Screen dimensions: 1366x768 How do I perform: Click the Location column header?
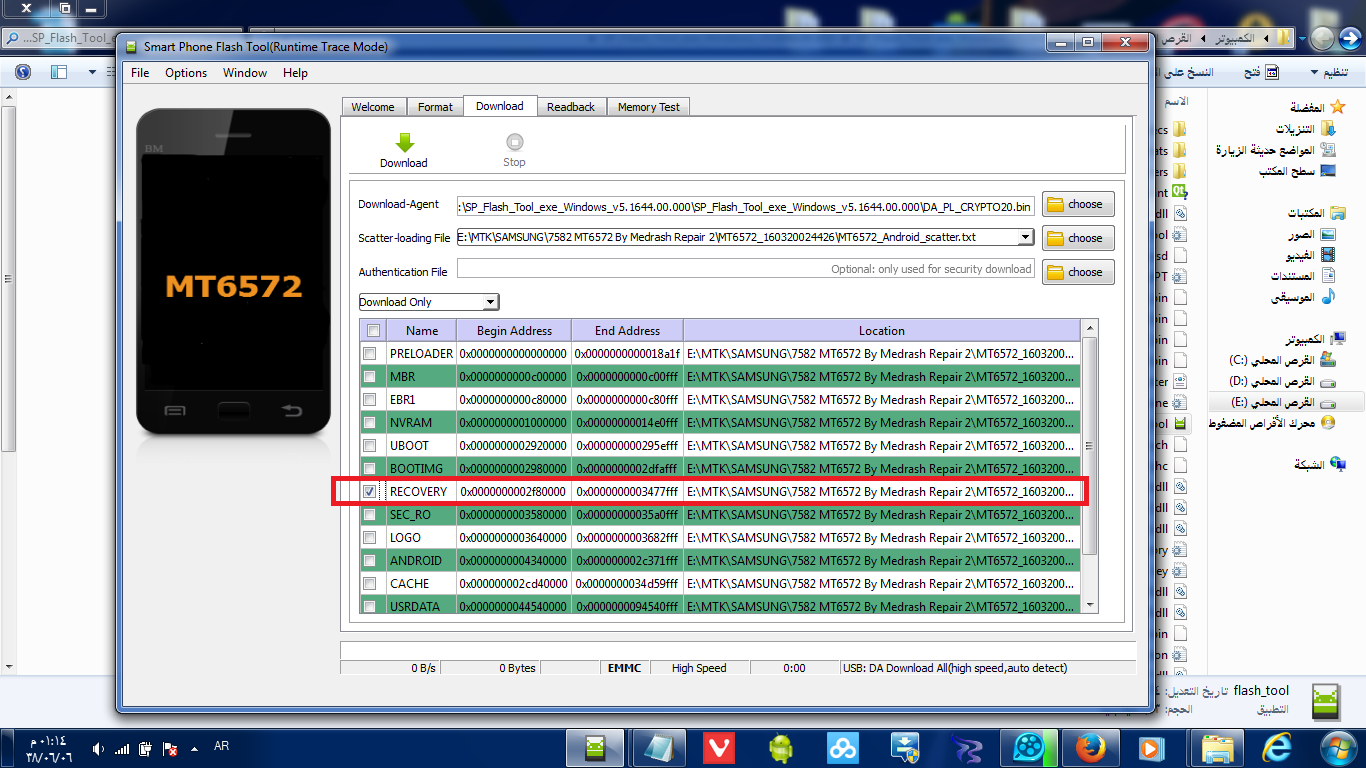pos(882,331)
